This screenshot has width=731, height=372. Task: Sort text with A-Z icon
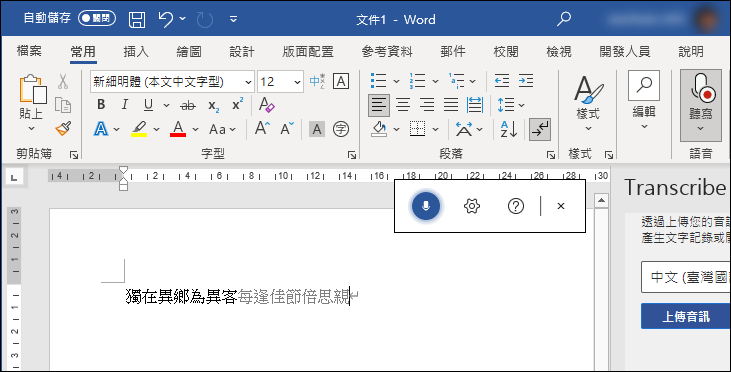pos(508,129)
